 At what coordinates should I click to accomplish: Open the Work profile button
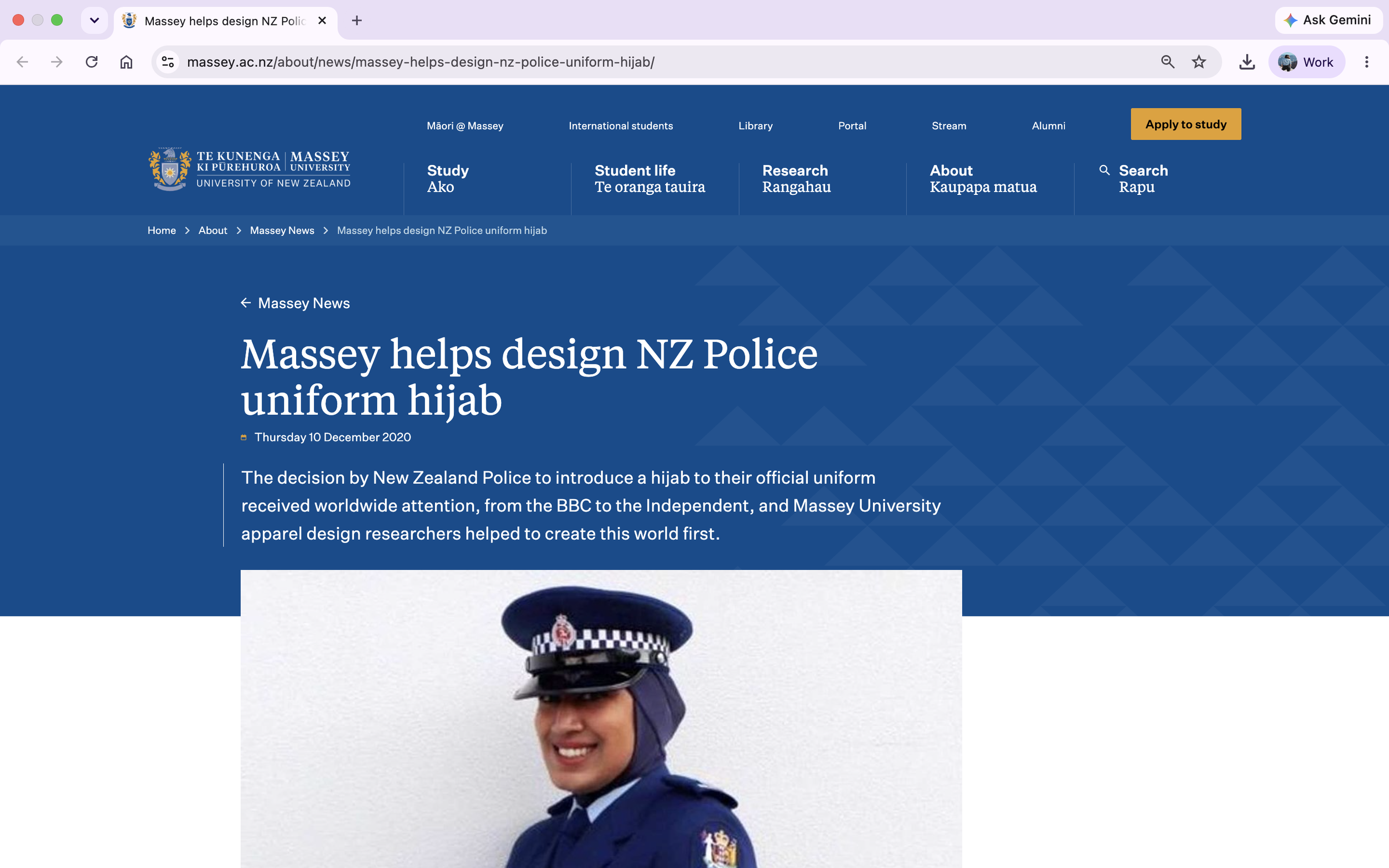point(1306,62)
